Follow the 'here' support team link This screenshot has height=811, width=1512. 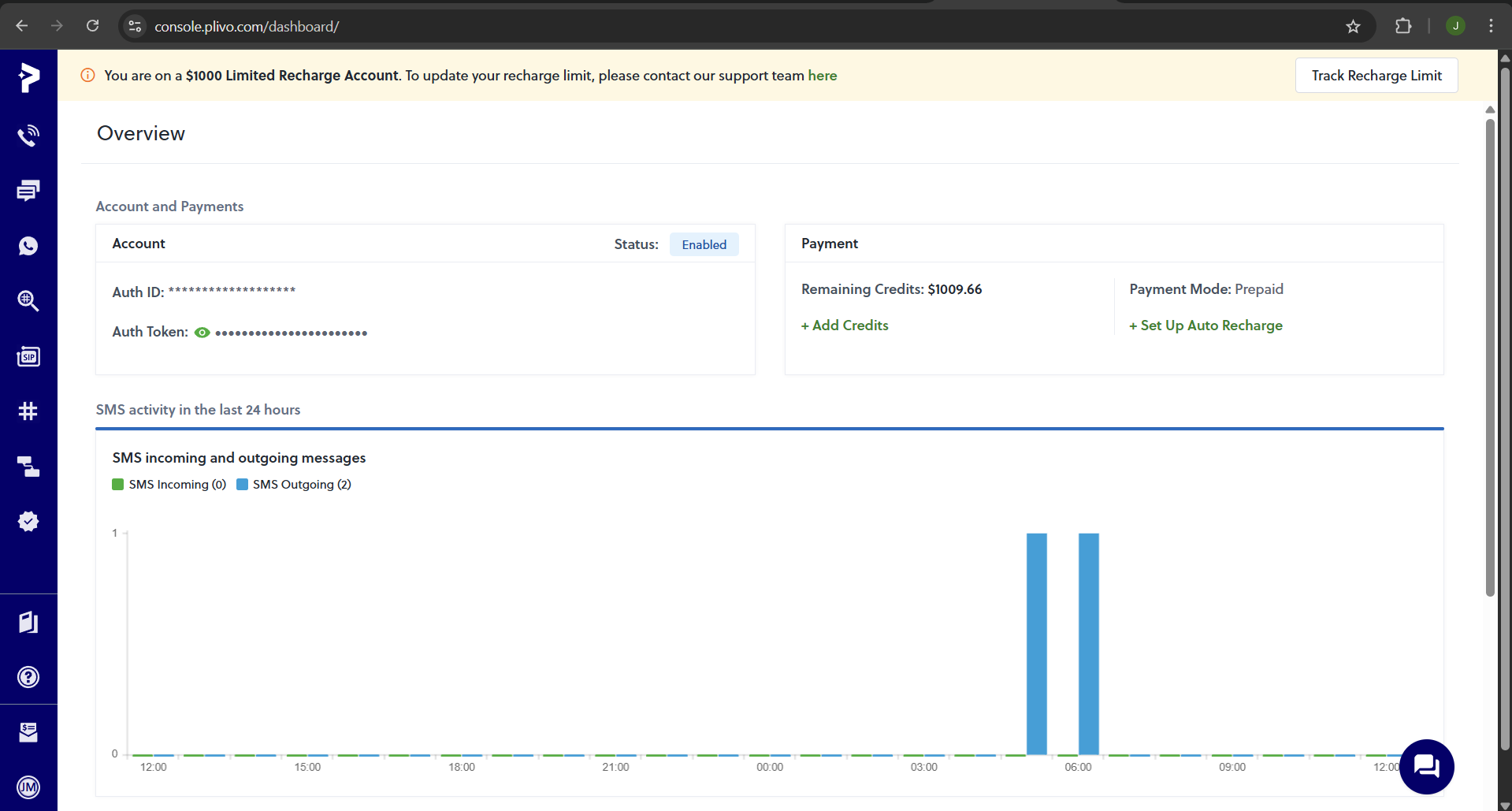click(x=822, y=76)
